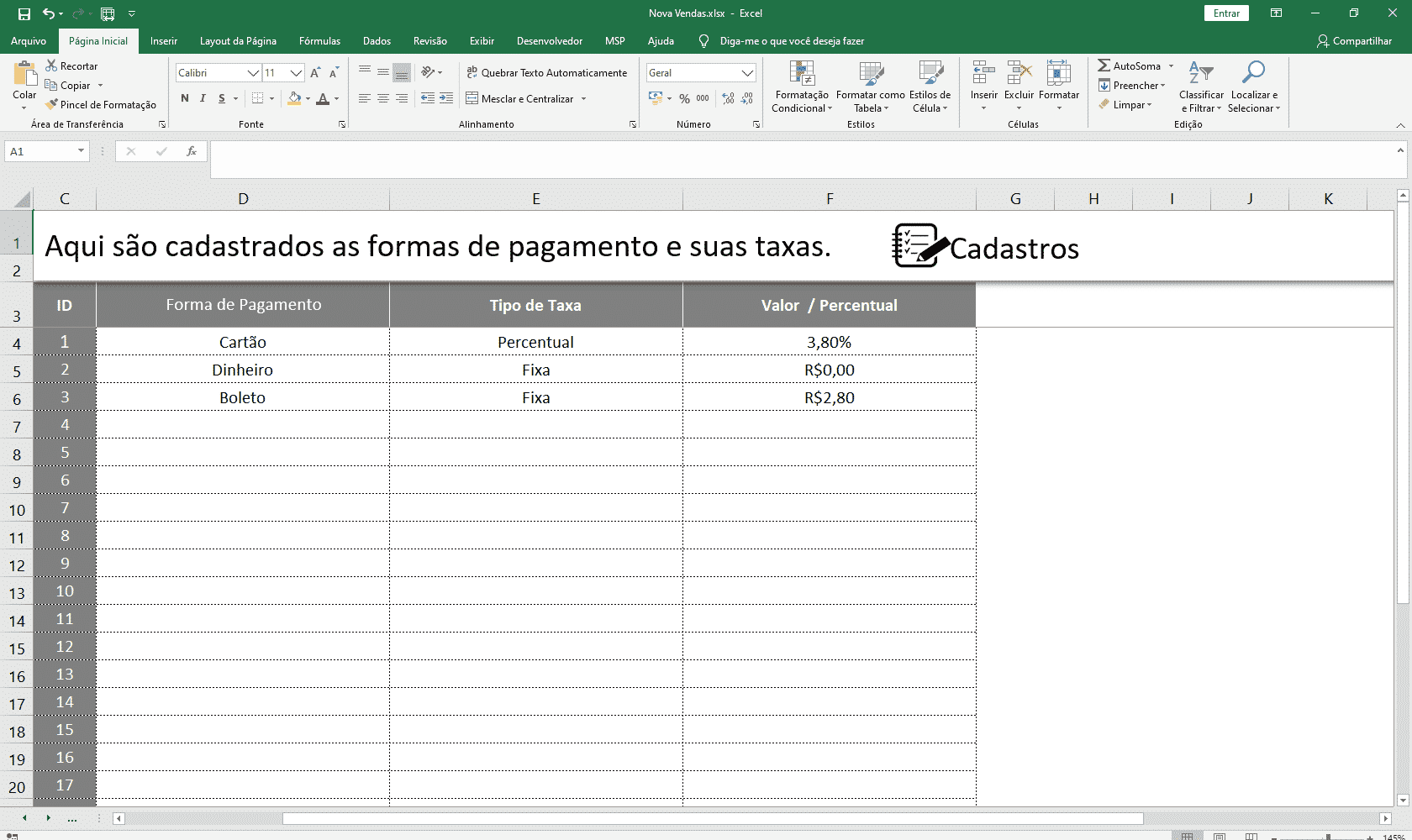The height and width of the screenshot is (840, 1412).
Task: Click the Save icon in quick access toolbar
Action: tap(24, 13)
